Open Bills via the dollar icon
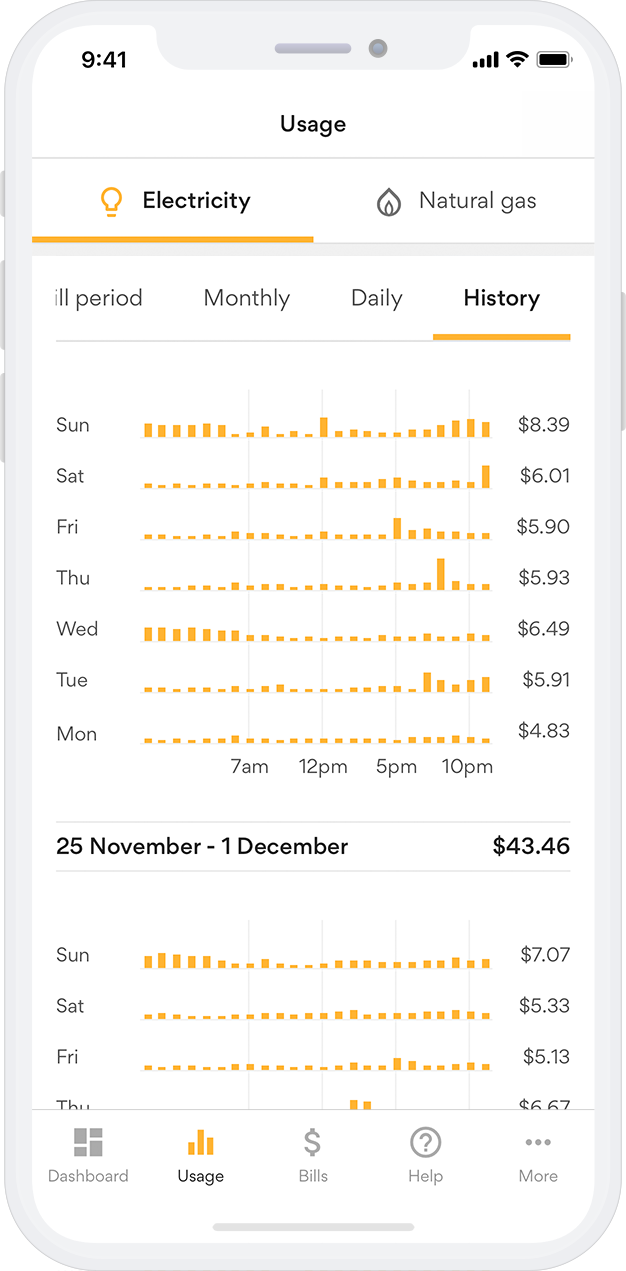Screen dimensions: 626x1271 pos(312,1142)
